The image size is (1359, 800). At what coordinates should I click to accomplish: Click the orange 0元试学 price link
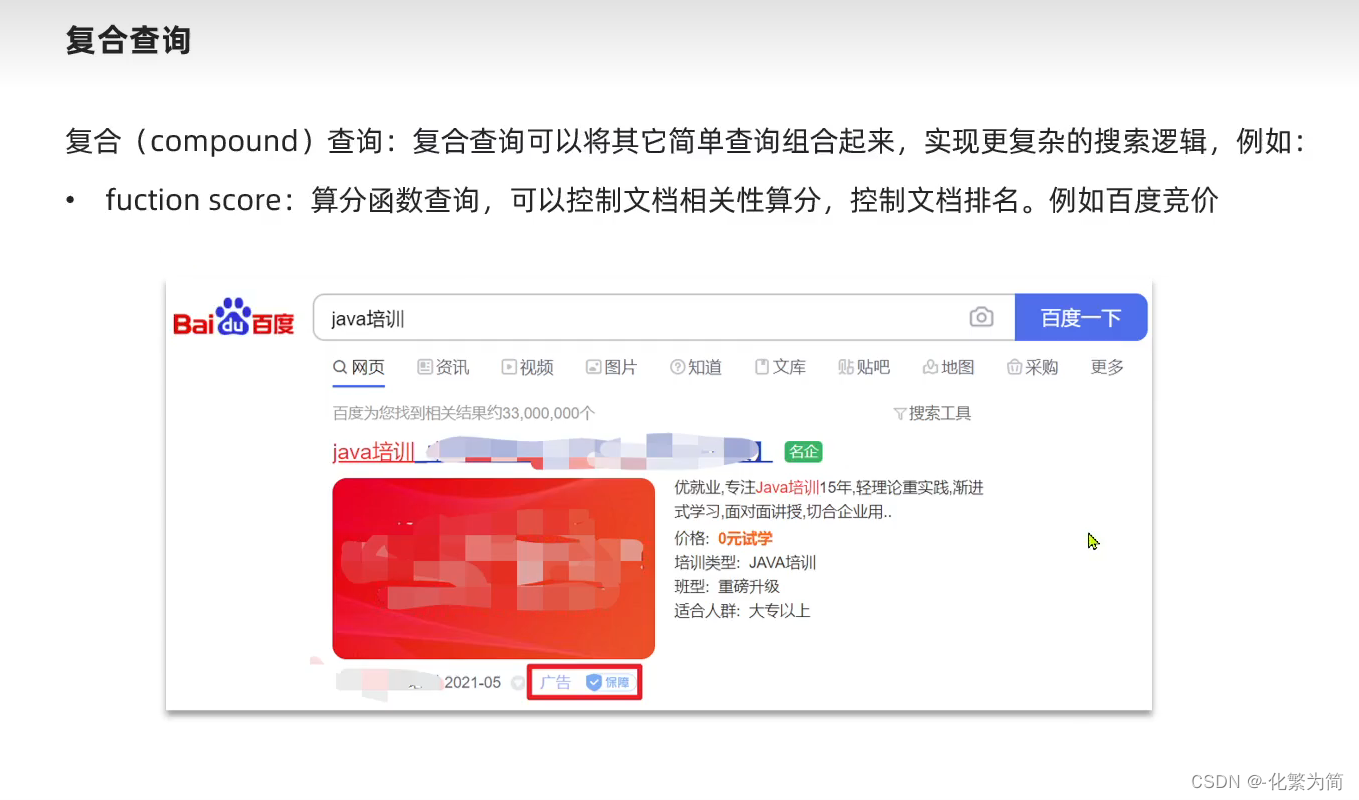tap(745, 539)
